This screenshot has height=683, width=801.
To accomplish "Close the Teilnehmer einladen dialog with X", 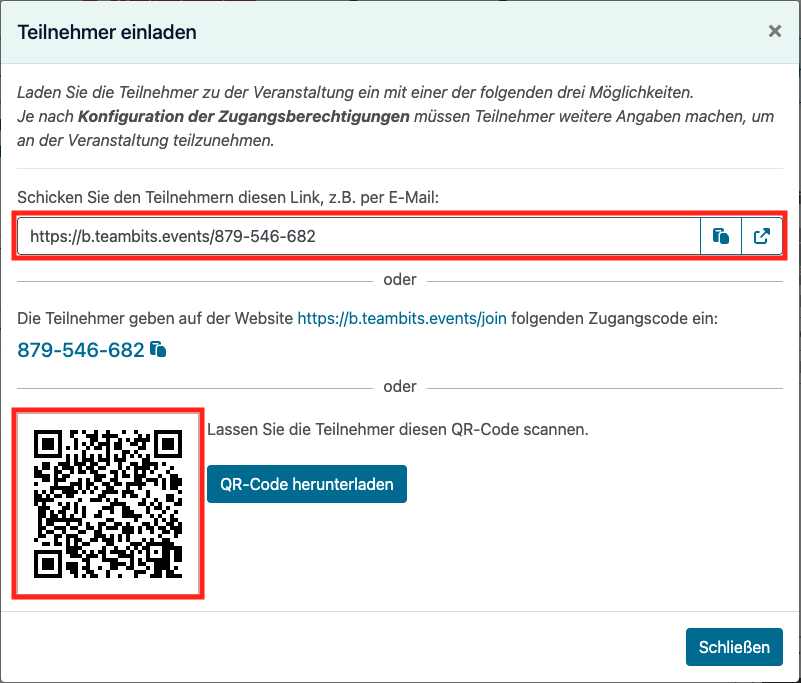I will coord(774,31).
